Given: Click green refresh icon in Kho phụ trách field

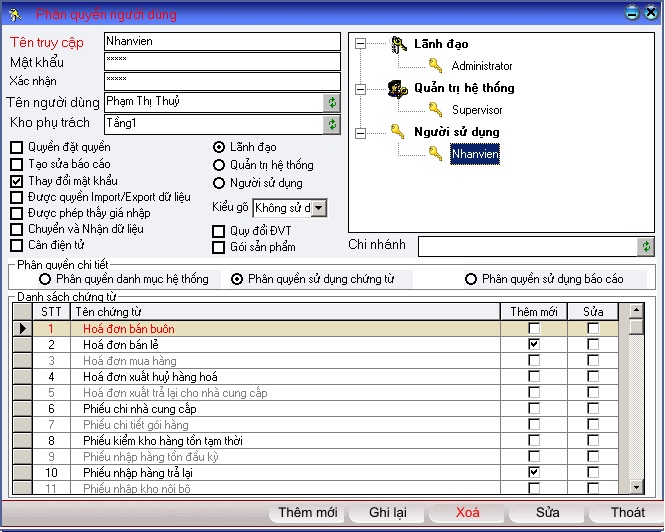Looking at the screenshot, I should tap(332, 124).
